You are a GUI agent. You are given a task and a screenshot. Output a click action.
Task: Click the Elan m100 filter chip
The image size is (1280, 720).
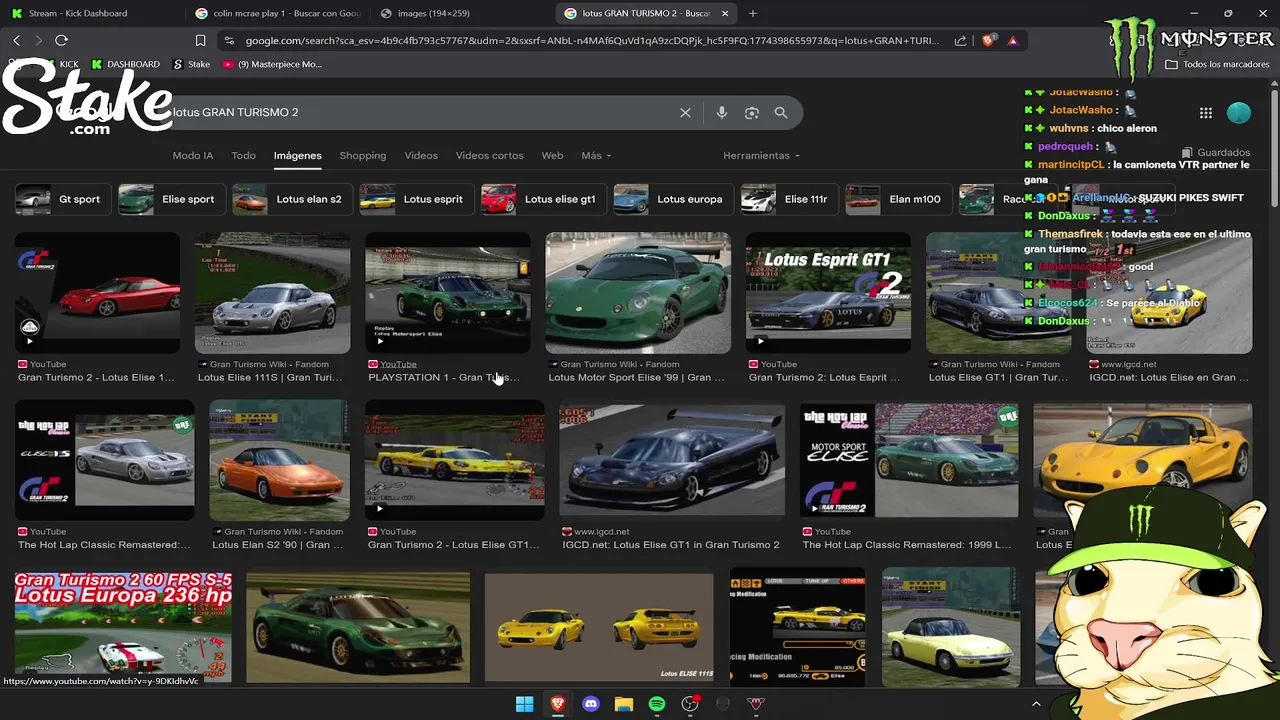pos(897,199)
